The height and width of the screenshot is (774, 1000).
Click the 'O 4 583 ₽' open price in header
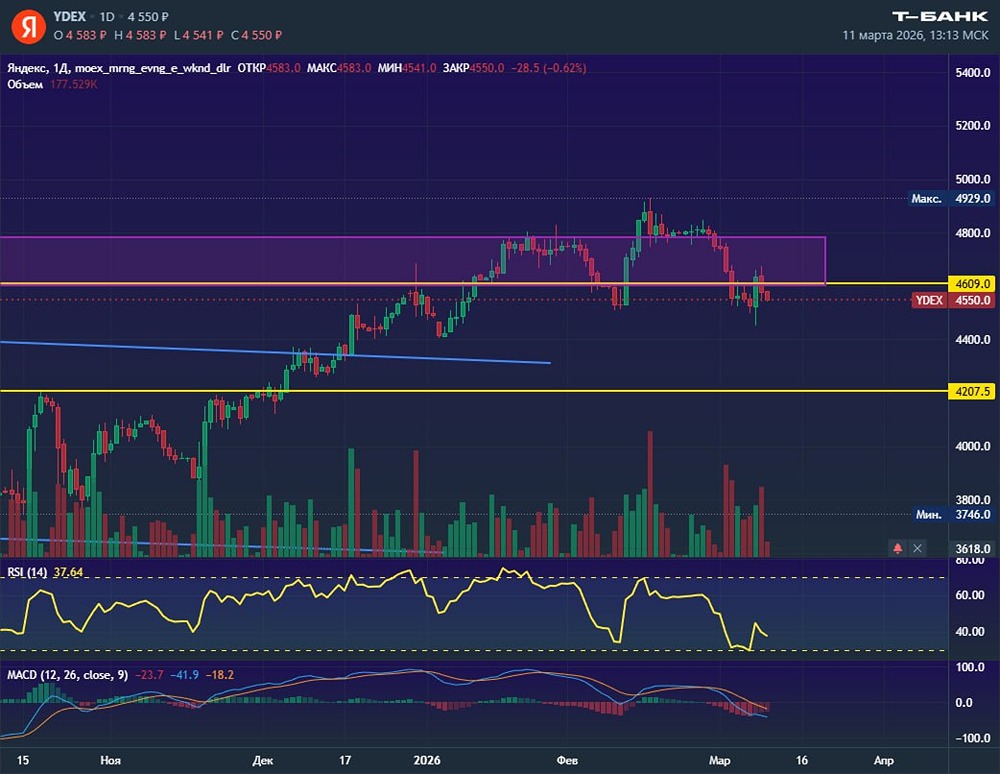coord(80,35)
